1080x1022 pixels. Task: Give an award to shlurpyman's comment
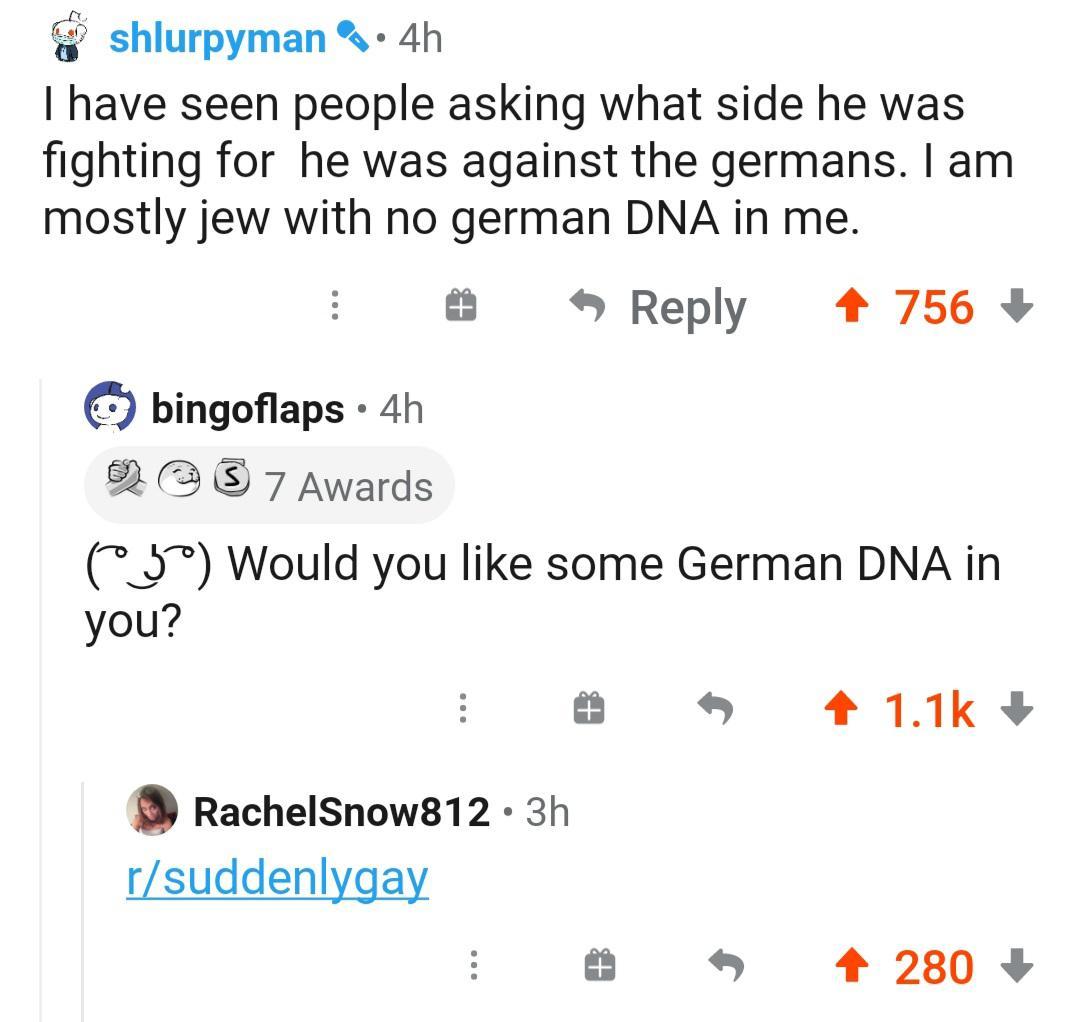point(461,306)
